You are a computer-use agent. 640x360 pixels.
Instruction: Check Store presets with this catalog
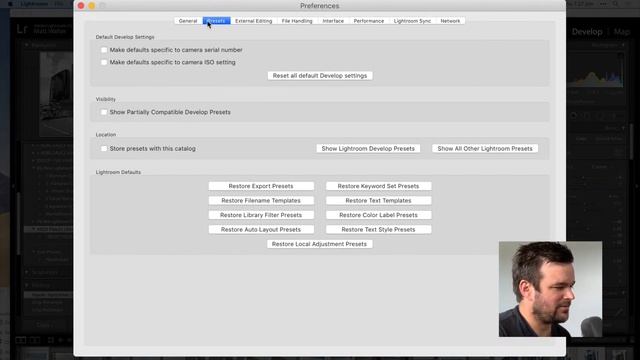(x=104, y=149)
